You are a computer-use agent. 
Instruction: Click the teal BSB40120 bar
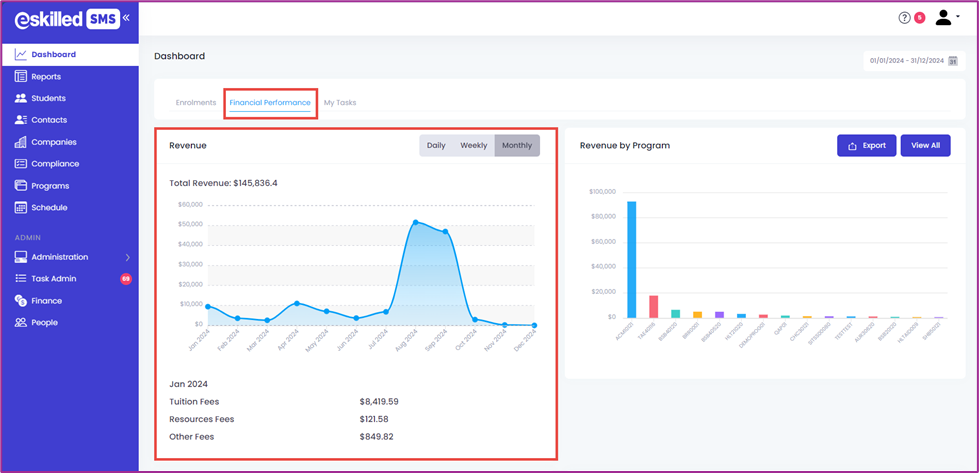coord(676,314)
